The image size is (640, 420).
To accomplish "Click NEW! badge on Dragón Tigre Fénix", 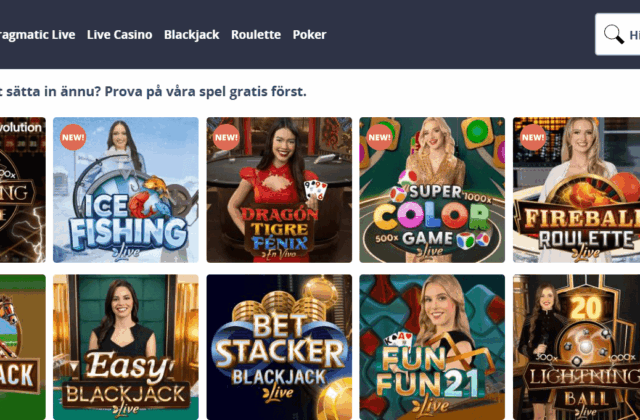I will coord(226,137).
